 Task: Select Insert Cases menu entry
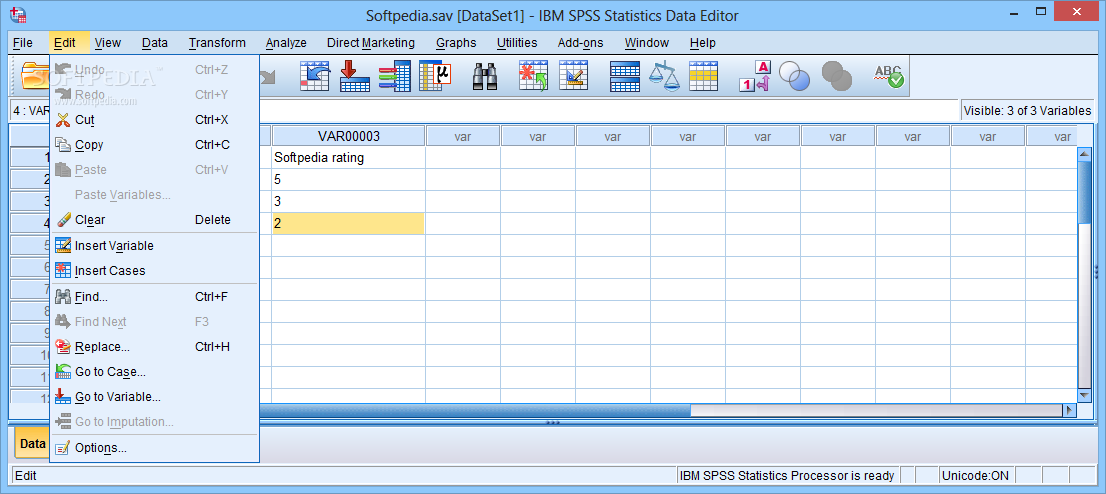[154, 270]
